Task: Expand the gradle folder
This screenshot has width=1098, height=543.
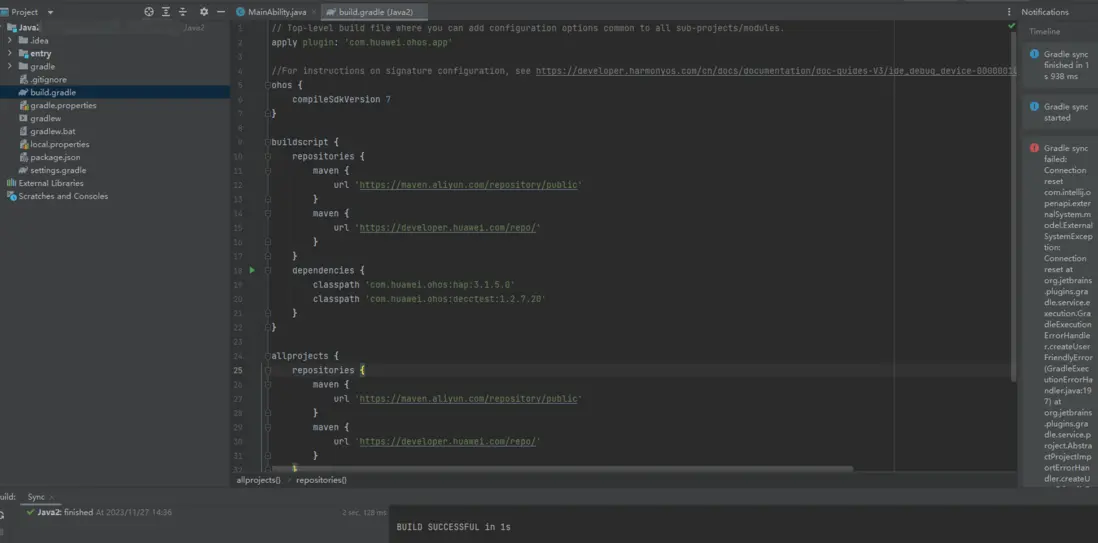Action: [x=10, y=67]
